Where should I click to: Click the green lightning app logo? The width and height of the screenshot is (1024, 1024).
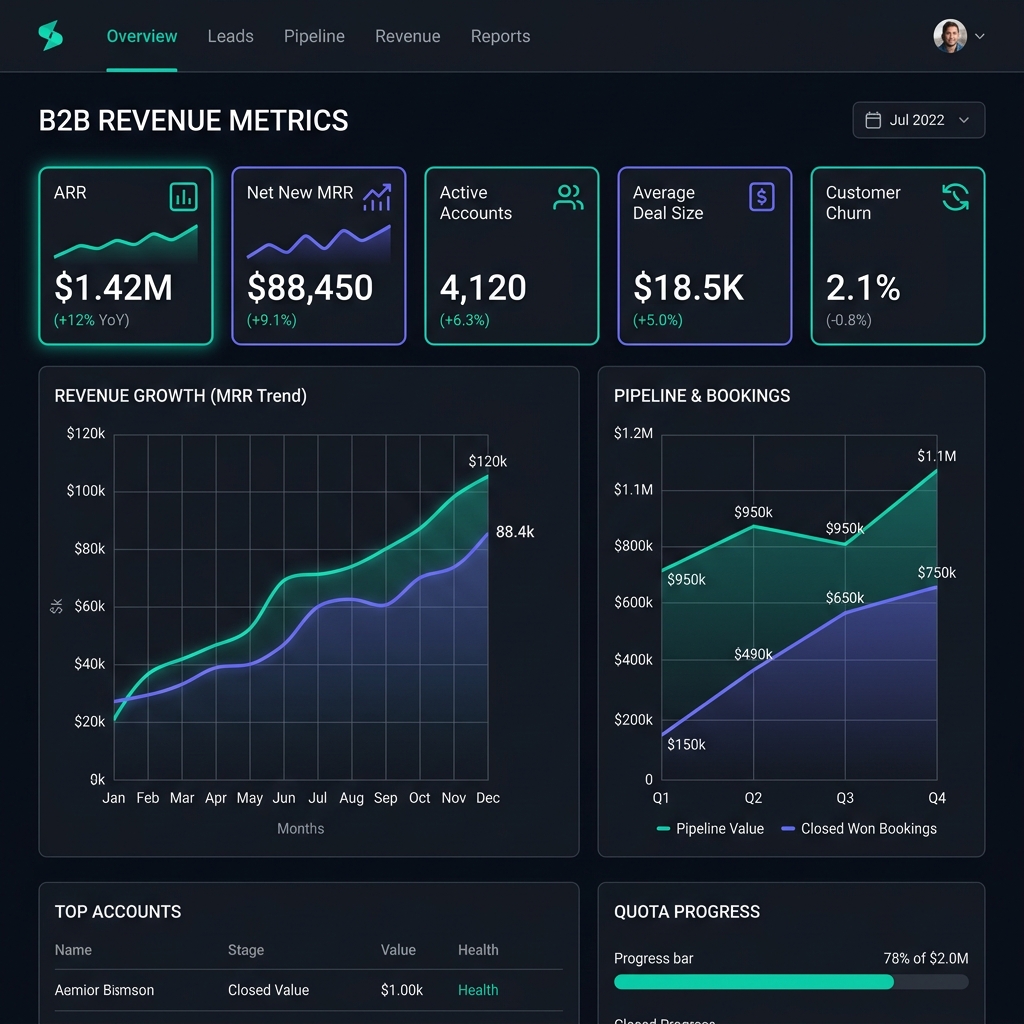point(50,35)
